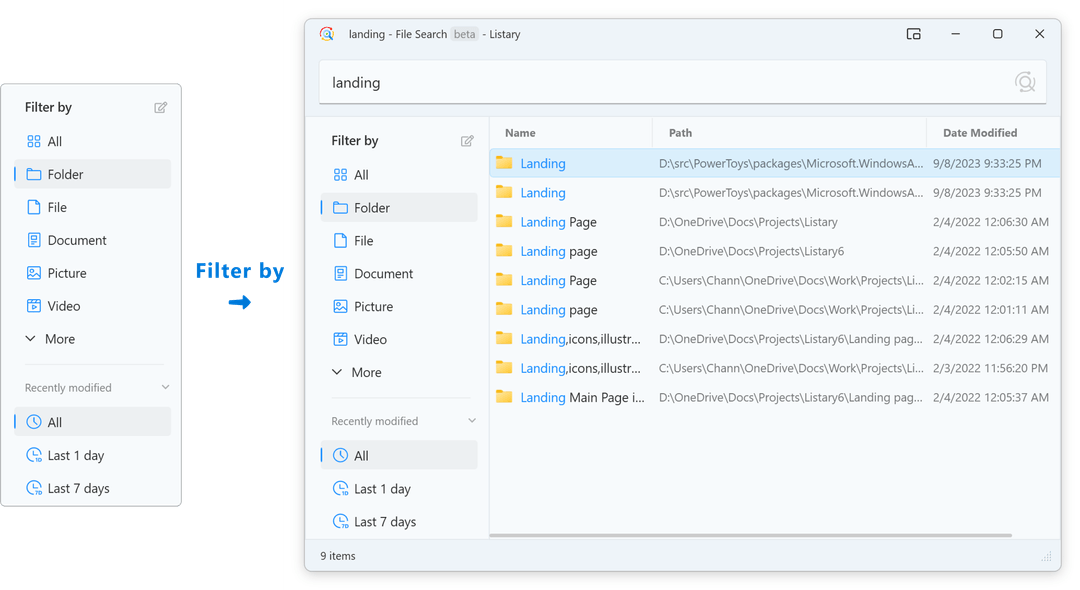Open the filter edit pencil icon
Image resolution: width=1080 pixels, height=590 pixels.
coord(467,141)
